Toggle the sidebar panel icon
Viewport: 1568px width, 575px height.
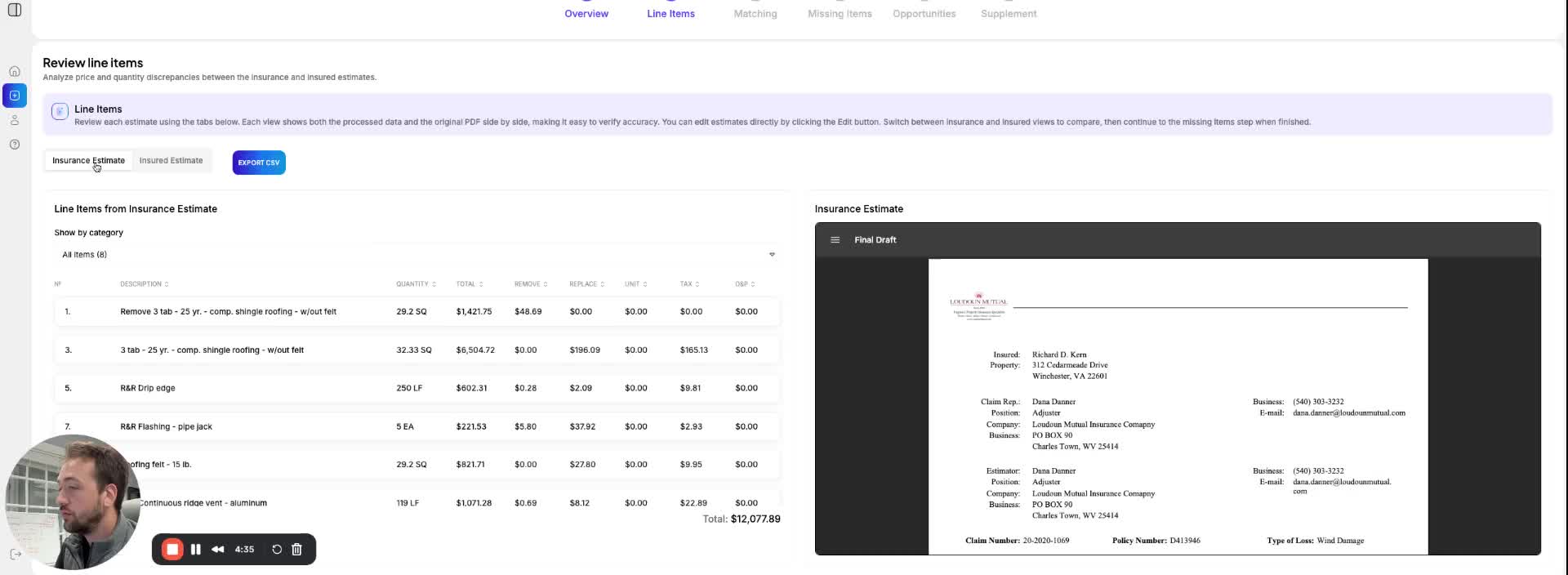tap(15, 10)
